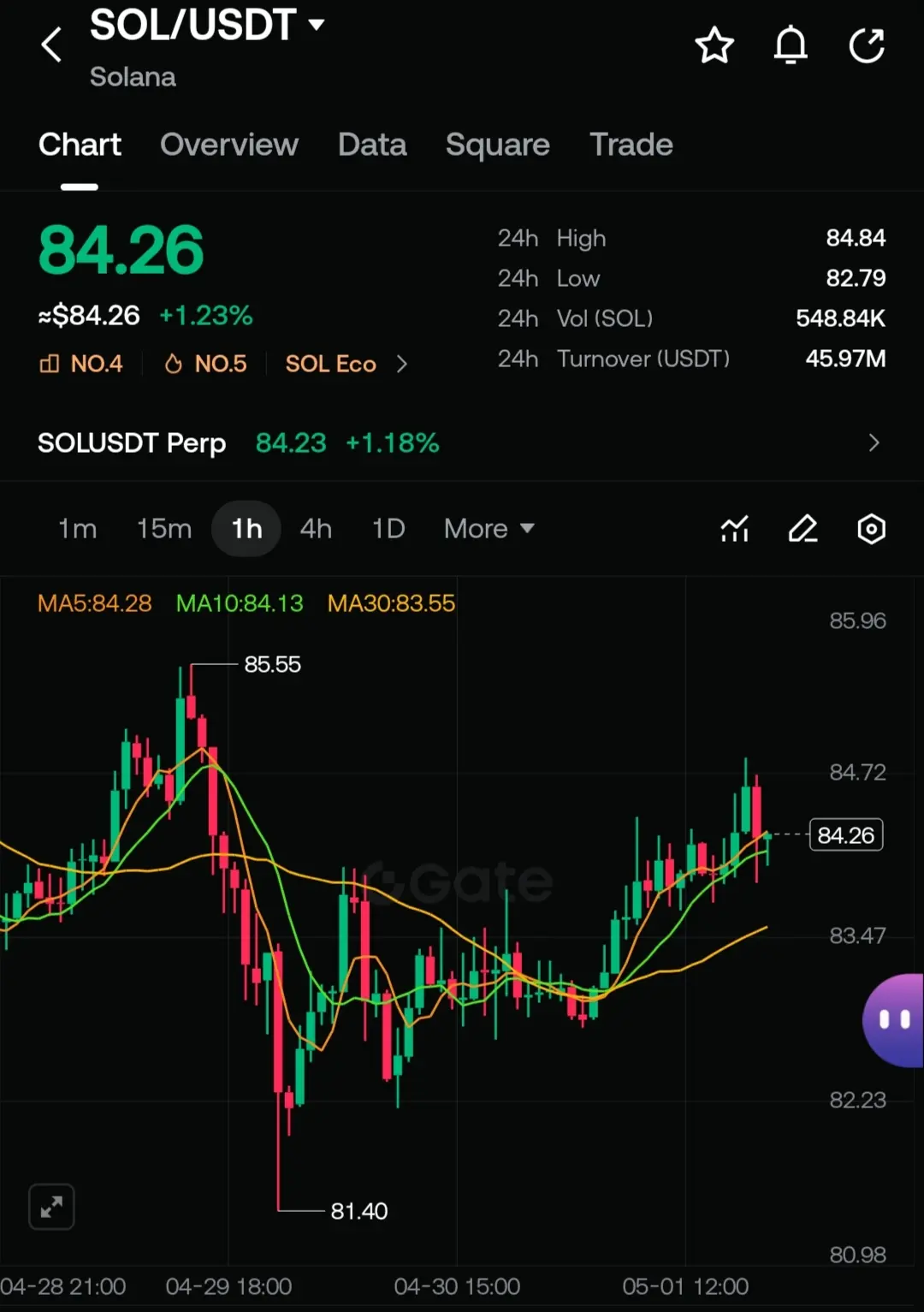
Task: Add SOL/USDT to favorites with star icon
Action: point(714,45)
